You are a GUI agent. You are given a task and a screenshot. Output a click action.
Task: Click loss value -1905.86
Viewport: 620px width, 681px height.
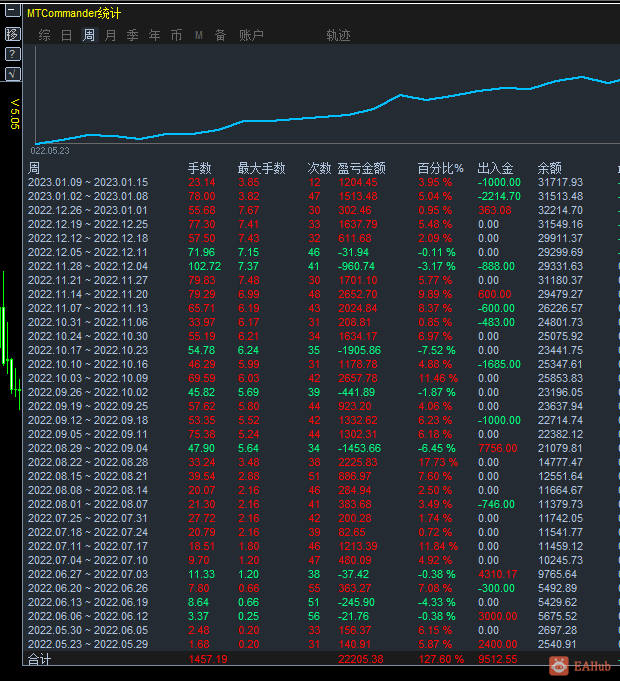click(359, 350)
